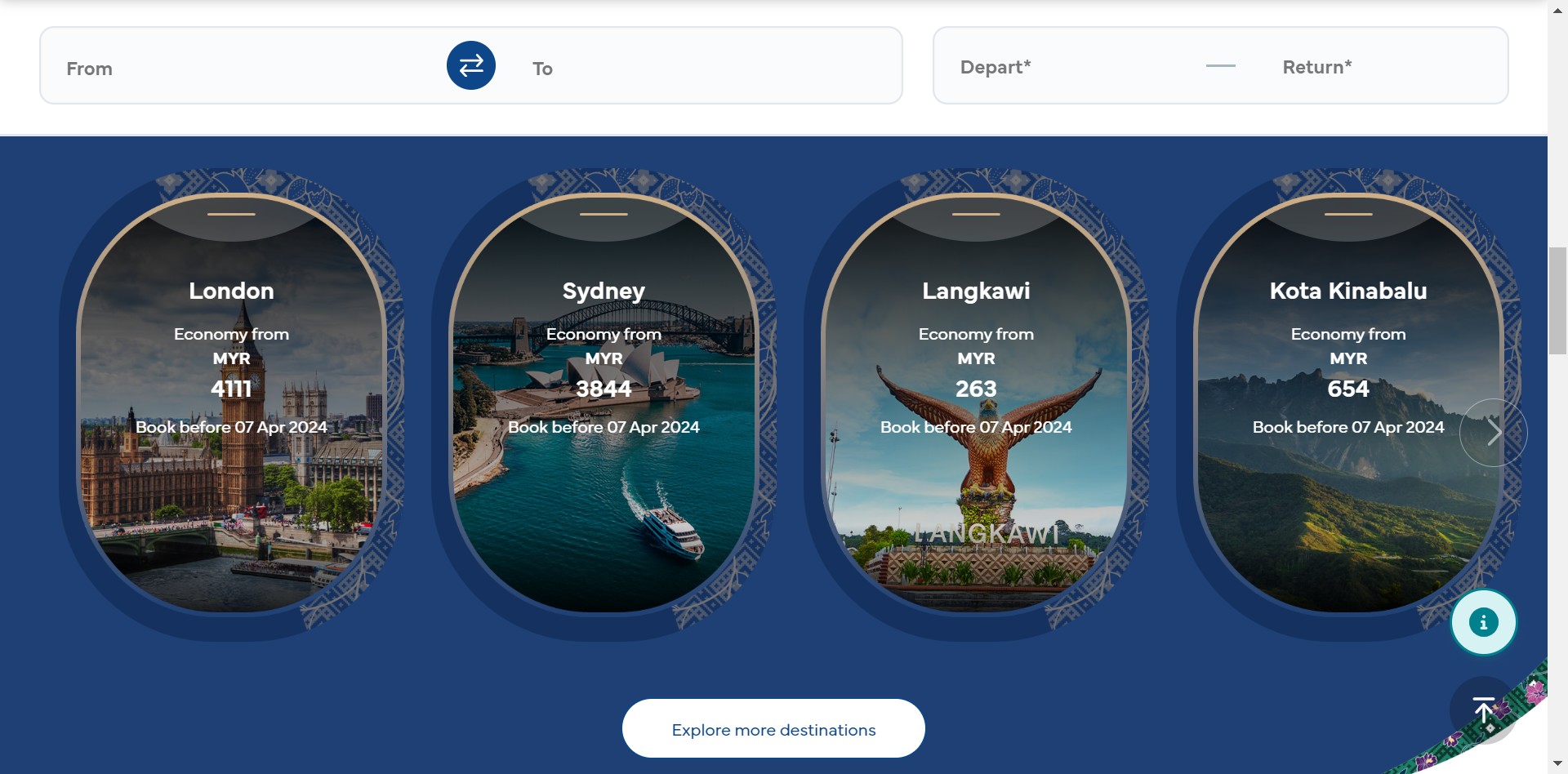Click the back-to-top arrow icon
The width and height of the screenshot is (1568, 774).
click(1483, 709)
